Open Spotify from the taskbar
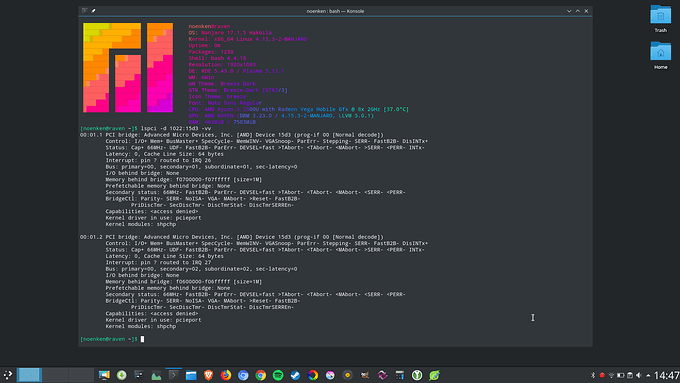 tap(278, 375)
